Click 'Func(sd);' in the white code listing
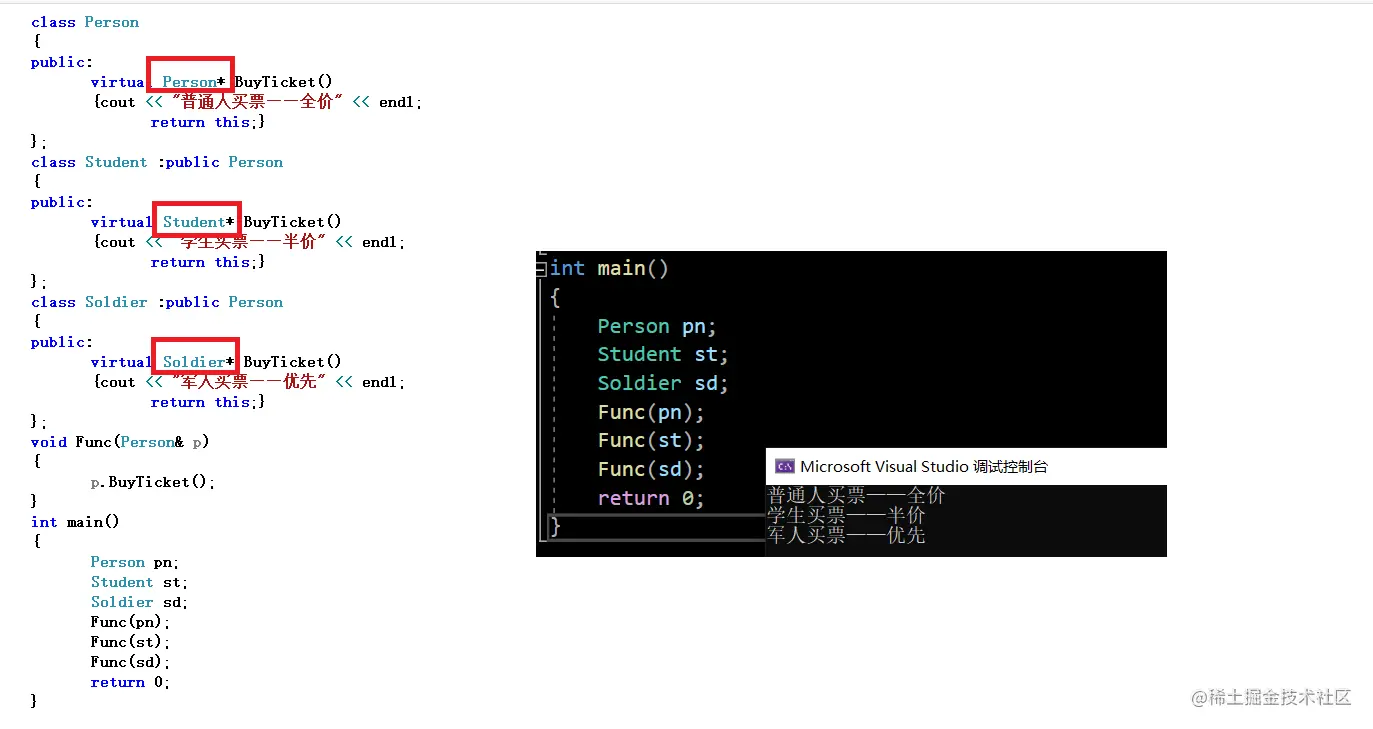1373x729 pixels. click(x=131, y=662)
